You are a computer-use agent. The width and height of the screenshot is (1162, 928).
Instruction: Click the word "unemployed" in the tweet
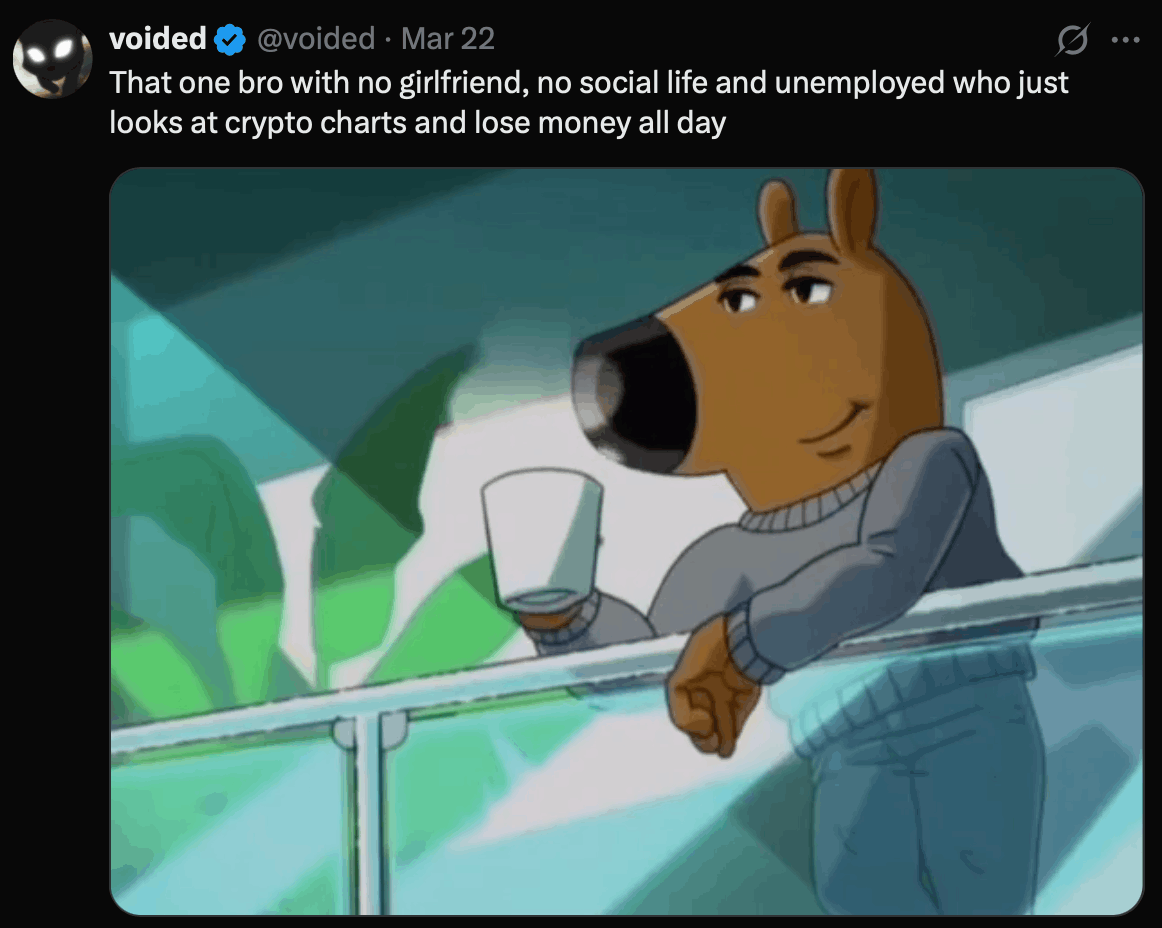coord(860,83)
